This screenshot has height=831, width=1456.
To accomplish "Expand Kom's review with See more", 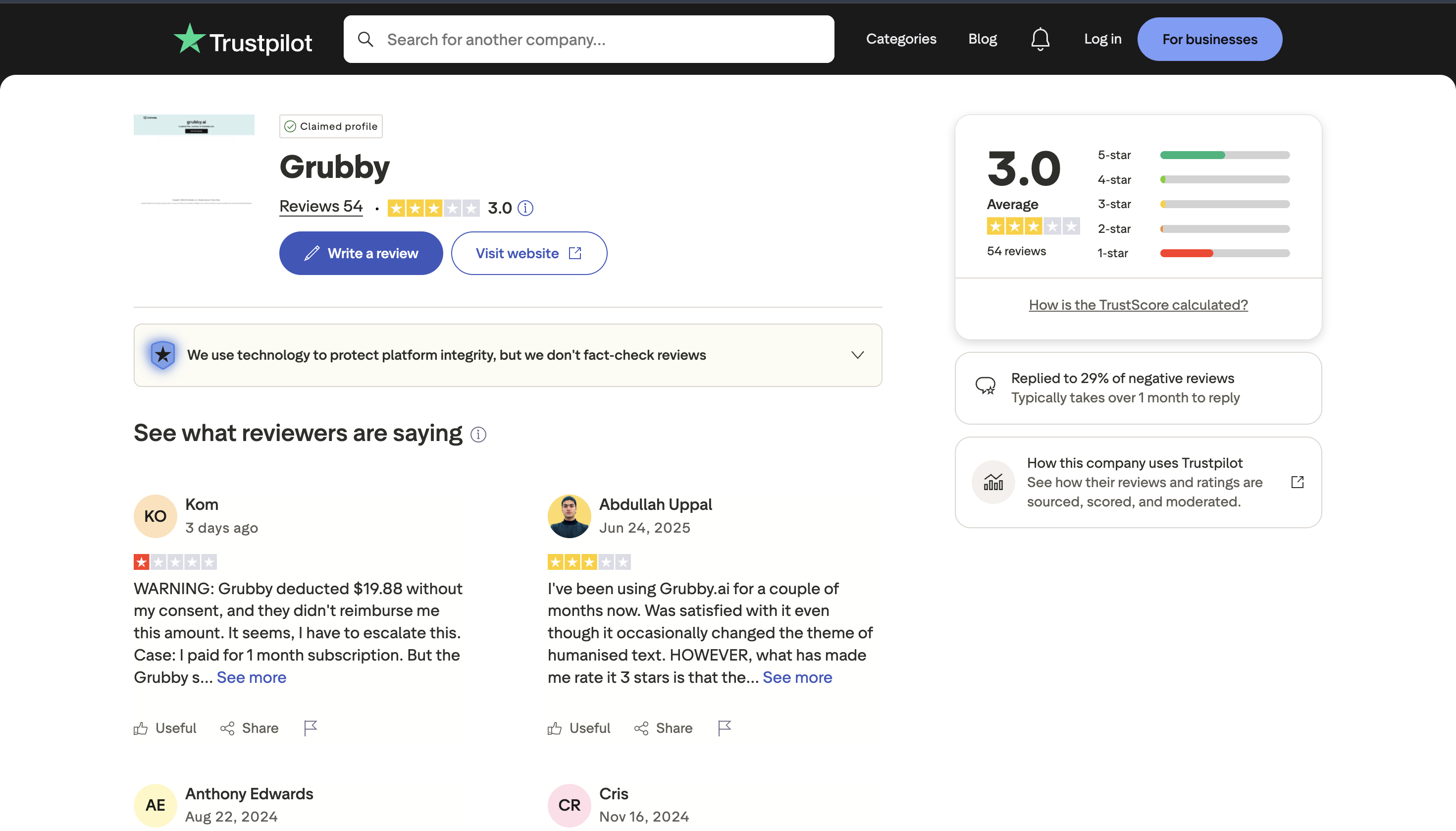I will point(252,677).
